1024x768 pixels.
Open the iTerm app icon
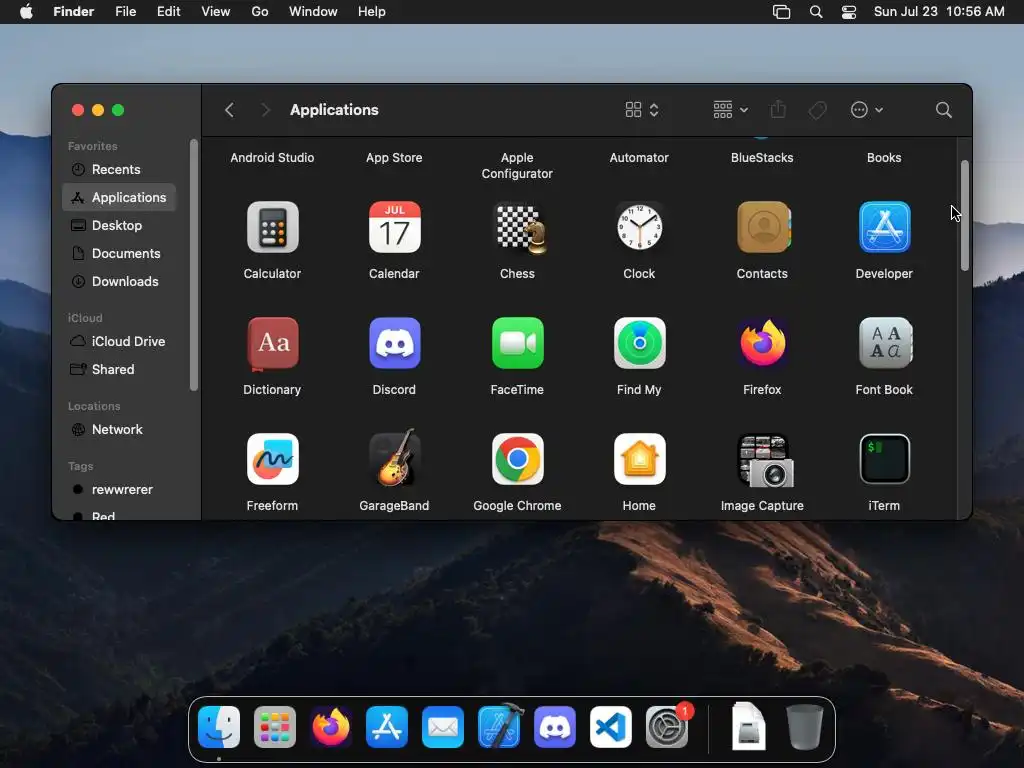pyautogui.click(x=884, y=459)
